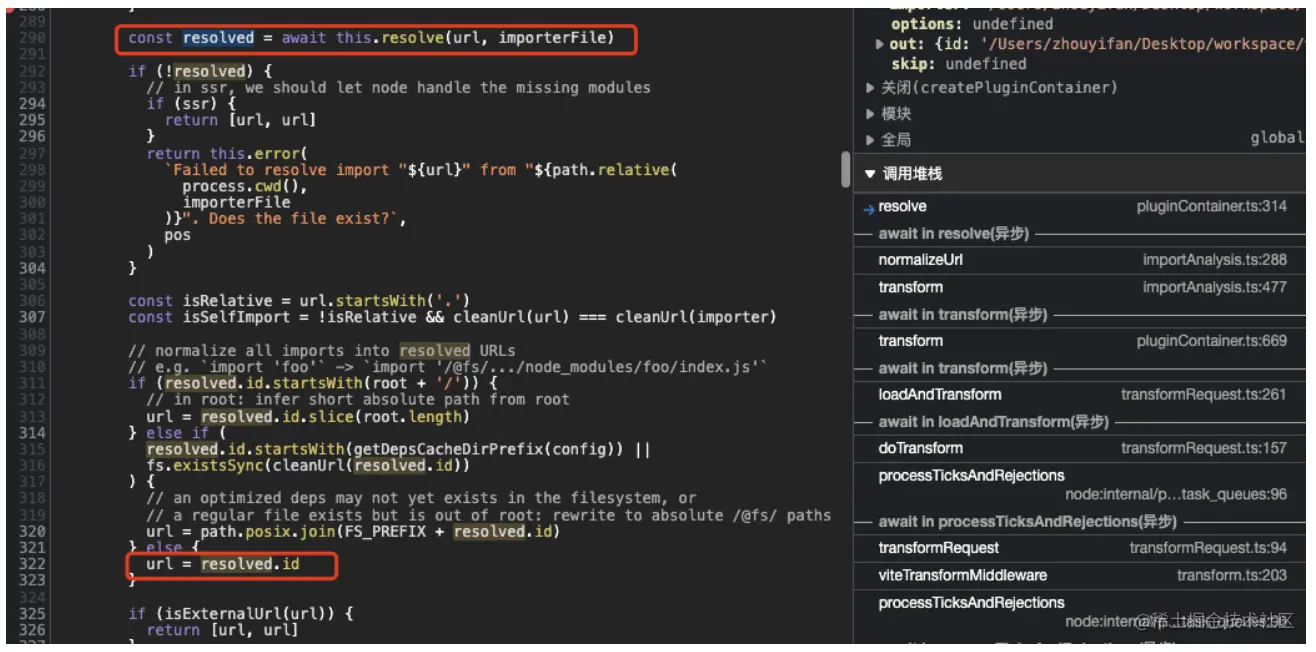Set a breakpoint on line 307
The image size is (1316, 652).
tap(30, 316)
